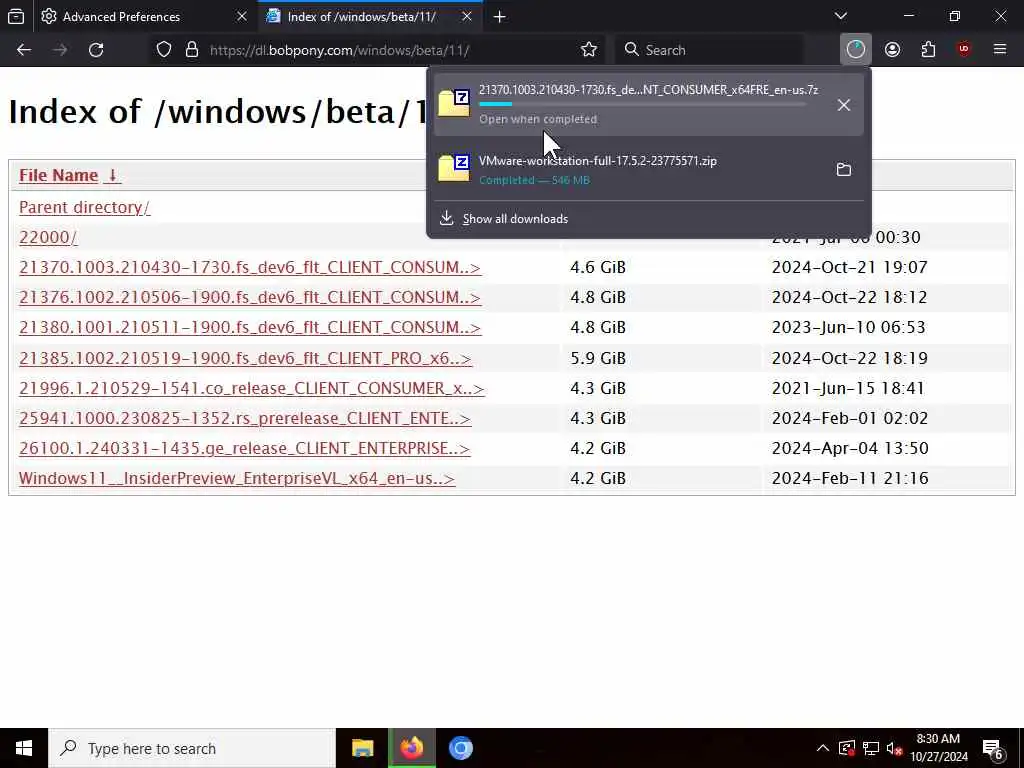Click the date 2024-Apr-04 13:50
Viewport: 1024px width, 768px height.
point(850,448)
